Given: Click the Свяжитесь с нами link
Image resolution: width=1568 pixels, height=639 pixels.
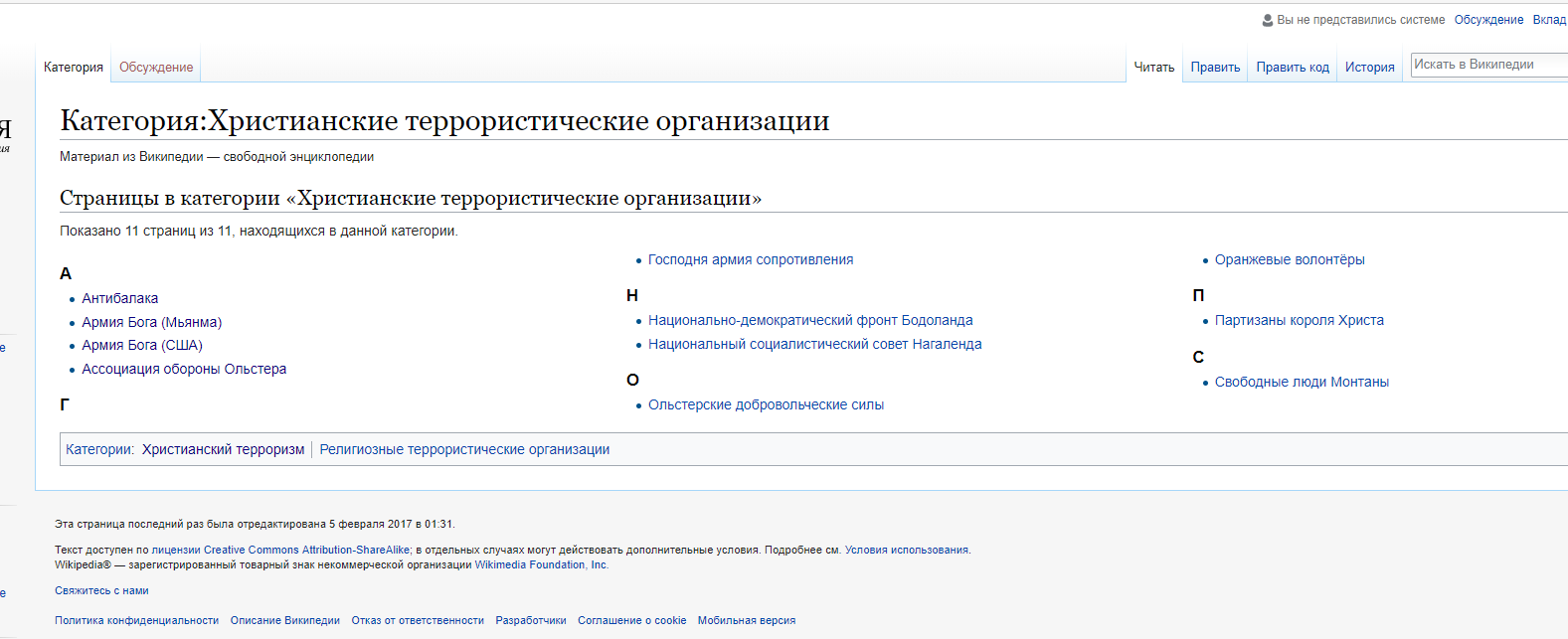Looking at the screenshot, I should 101,590.
